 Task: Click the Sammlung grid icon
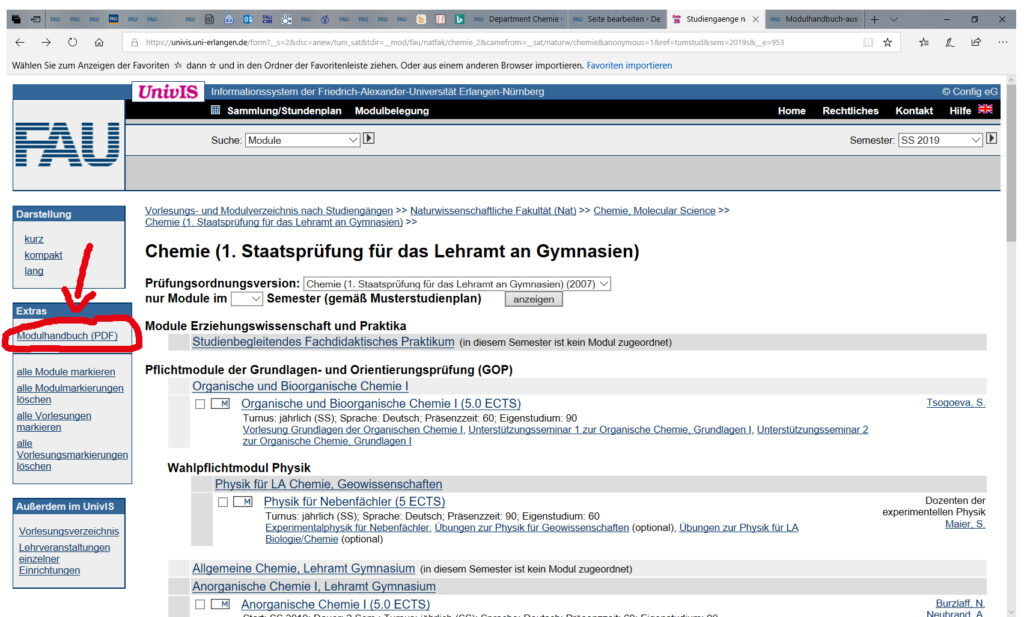216,110
